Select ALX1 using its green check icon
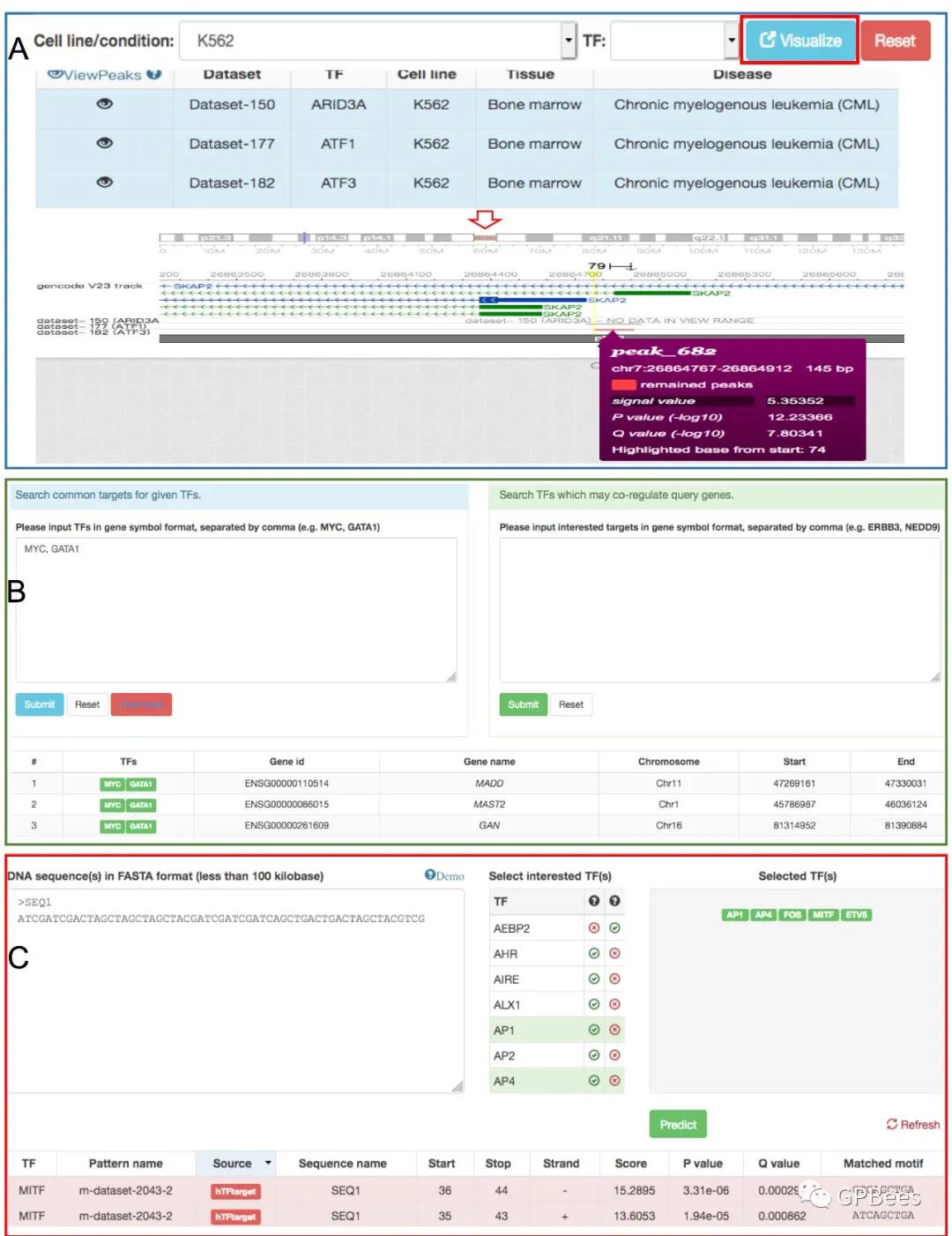Image resolution: width=952 pixels, height=1236 pixels. click(594, 1005)
